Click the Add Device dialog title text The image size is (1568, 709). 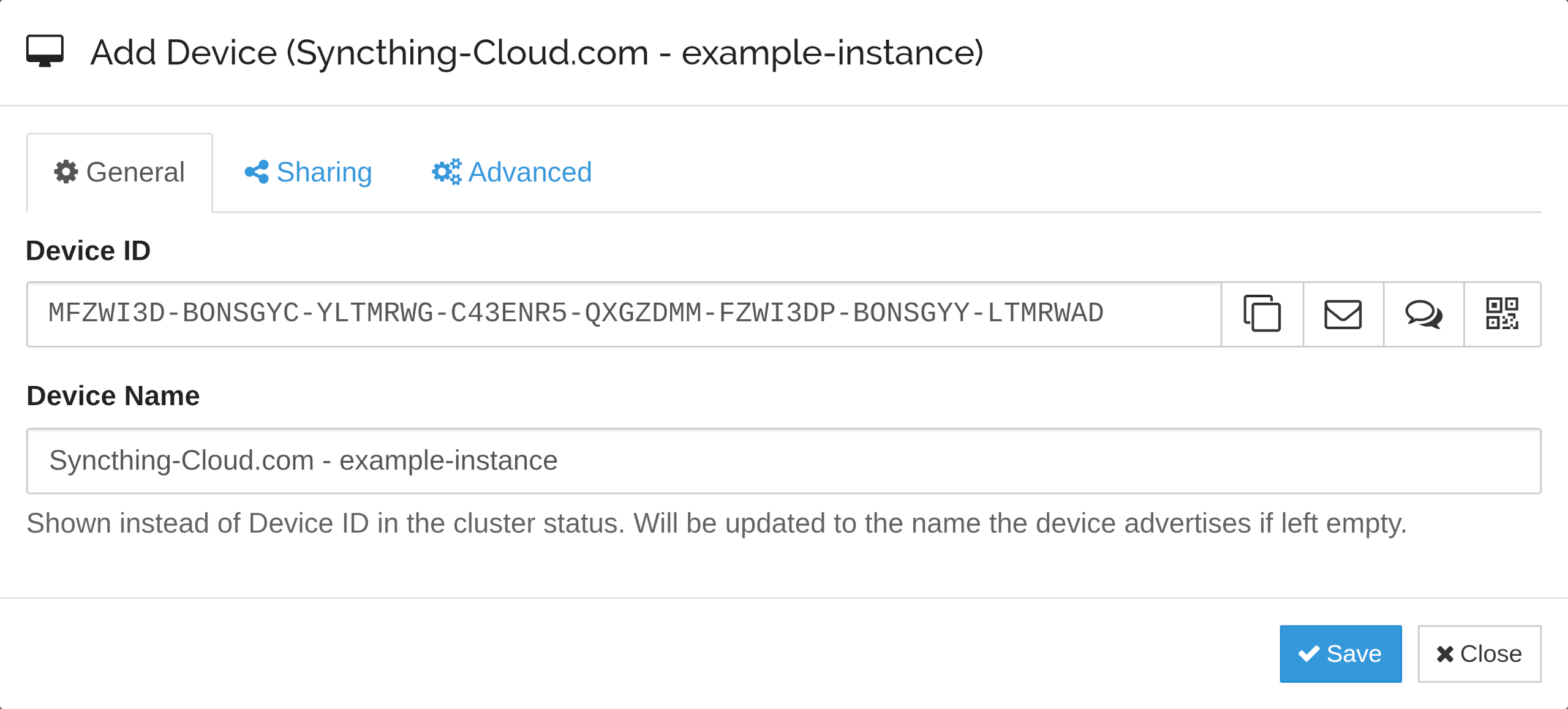click(537, 53)
